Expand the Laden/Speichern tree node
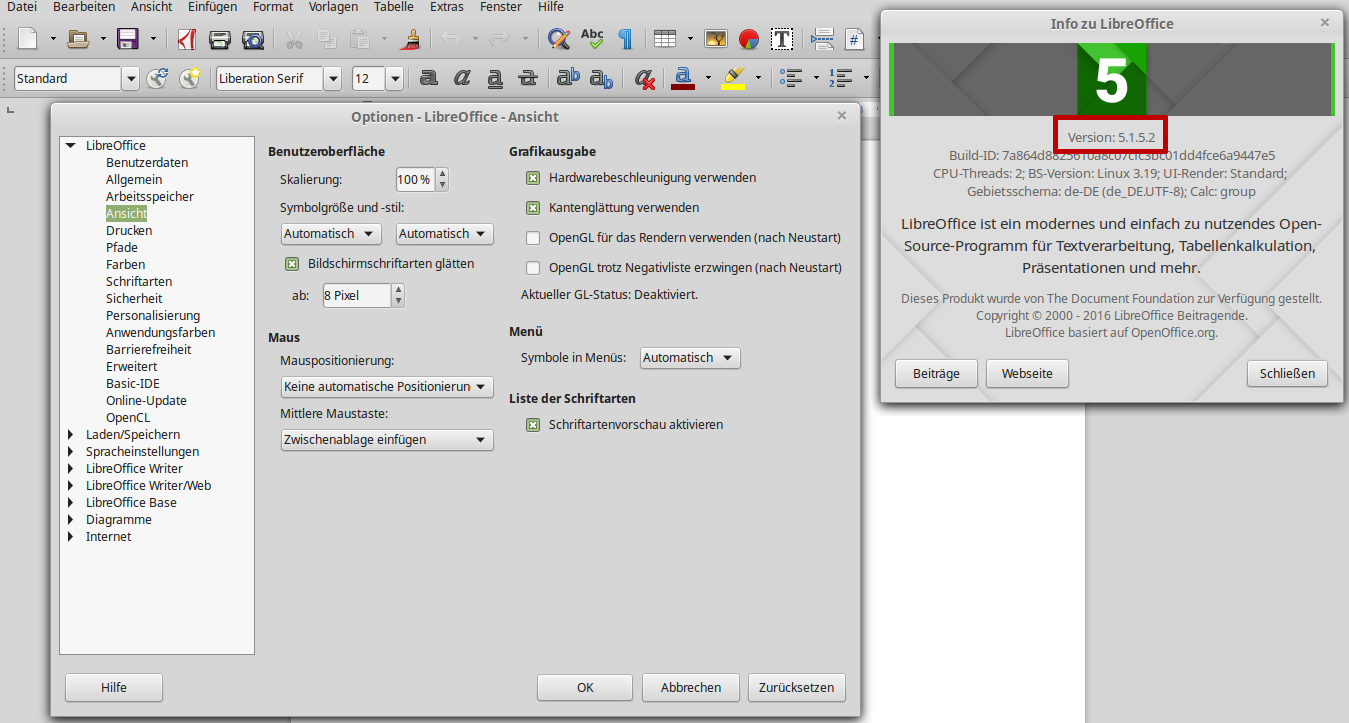Image resolution: width=1349 pixels, height=723 pixels. pos(70,435)
